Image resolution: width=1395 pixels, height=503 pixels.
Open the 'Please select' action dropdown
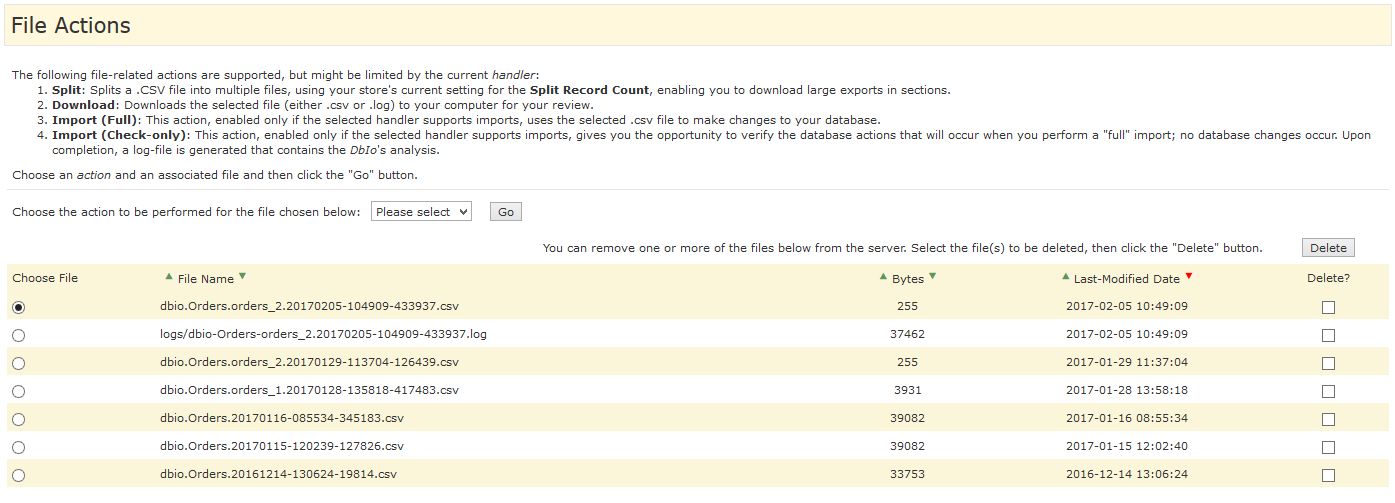click(421, 212)
